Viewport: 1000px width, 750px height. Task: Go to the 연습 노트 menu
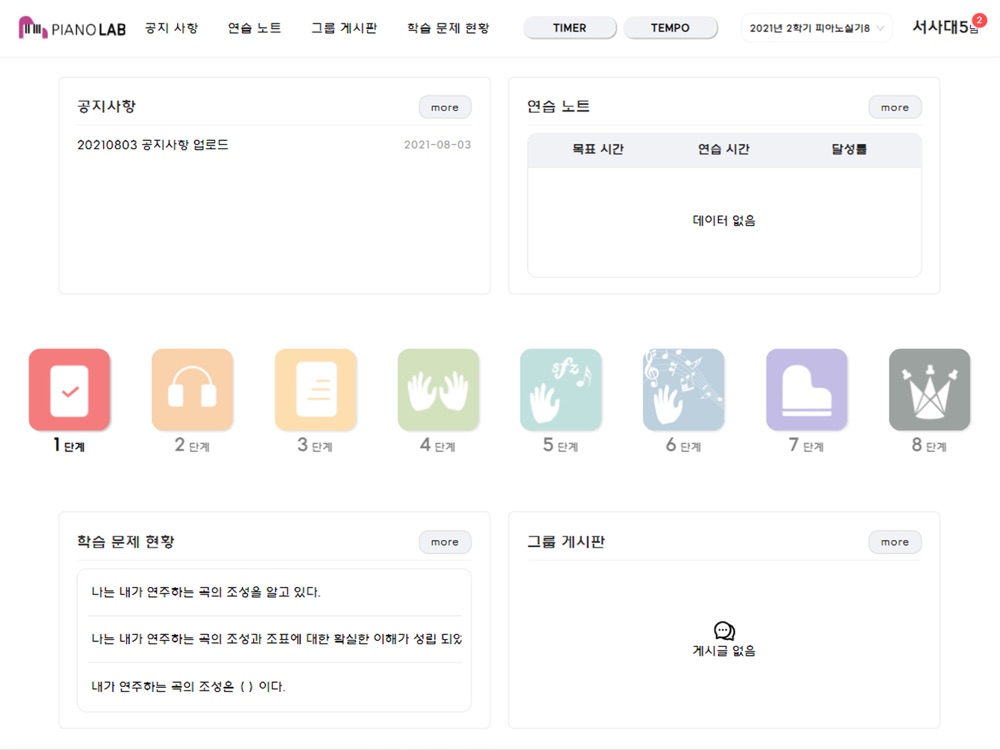(x=254, y=28)
